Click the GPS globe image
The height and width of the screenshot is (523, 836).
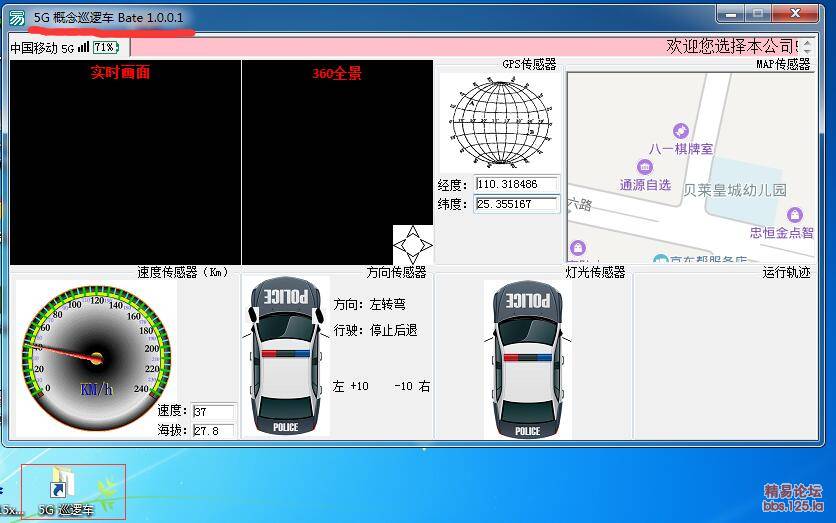point(501,122)
